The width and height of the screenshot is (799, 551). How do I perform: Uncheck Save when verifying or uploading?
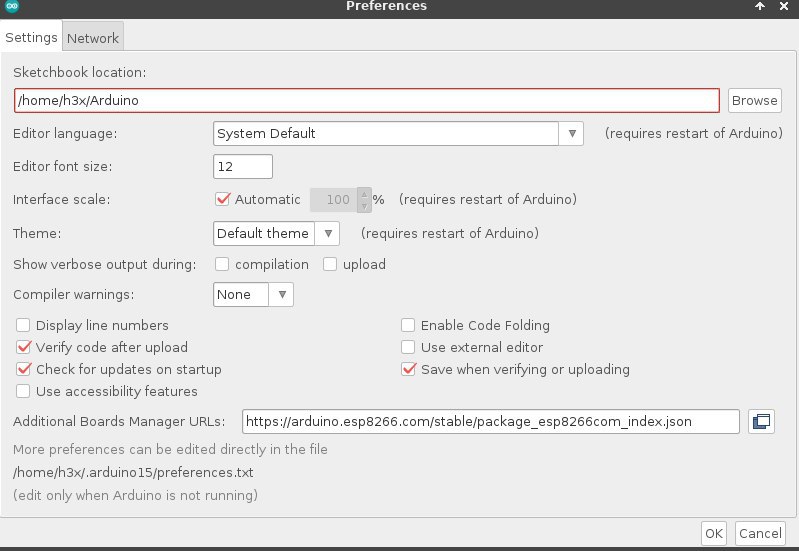[x=409, y=369]
